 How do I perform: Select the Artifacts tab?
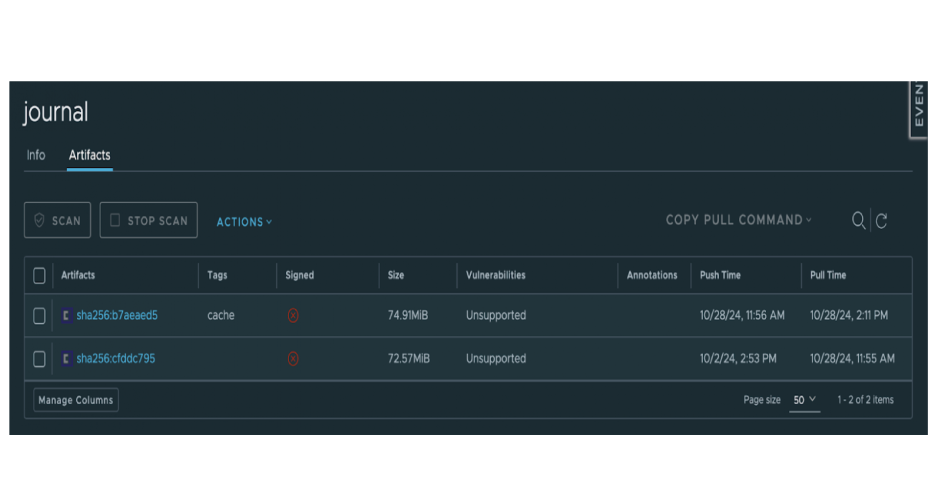(x=89, y=155)
